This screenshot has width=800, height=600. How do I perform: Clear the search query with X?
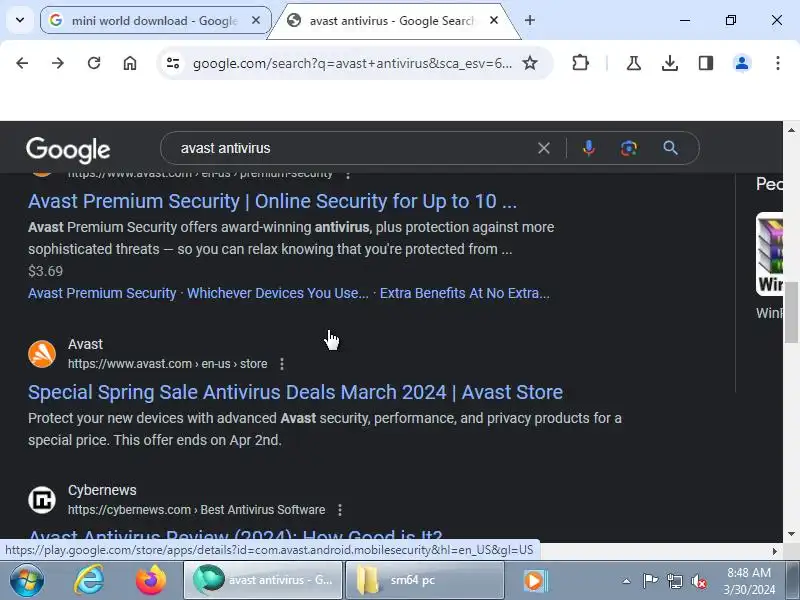(x=544, y=148)
